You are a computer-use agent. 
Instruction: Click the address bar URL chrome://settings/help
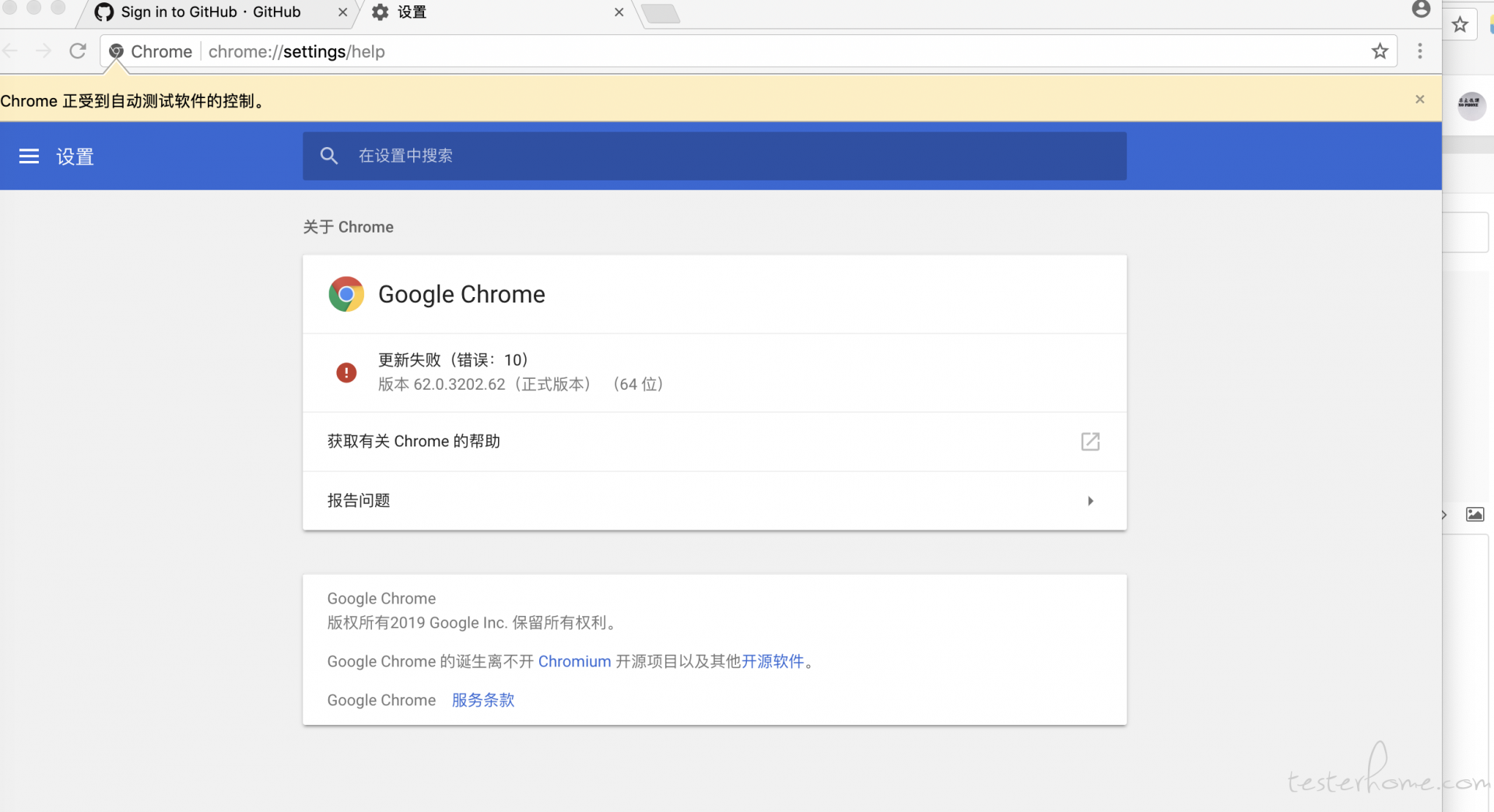point(296,51)
